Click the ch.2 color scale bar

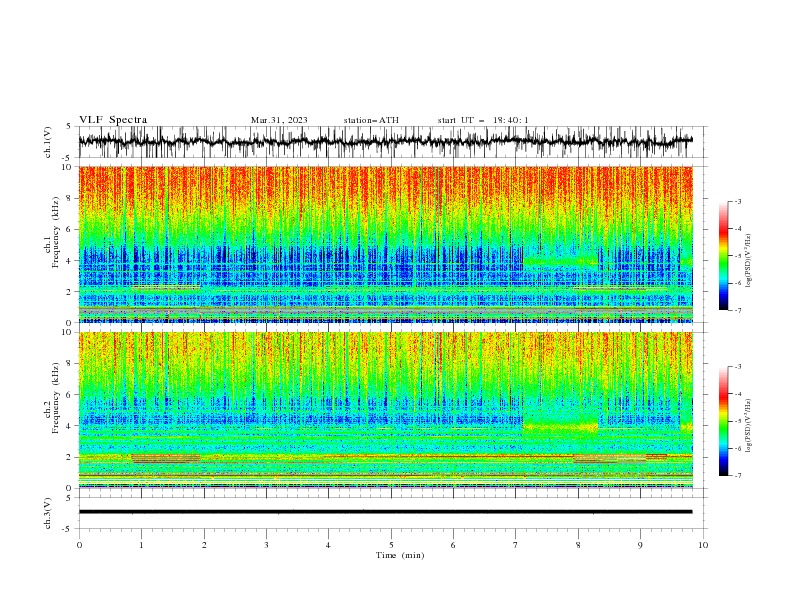tap(724, 421)
